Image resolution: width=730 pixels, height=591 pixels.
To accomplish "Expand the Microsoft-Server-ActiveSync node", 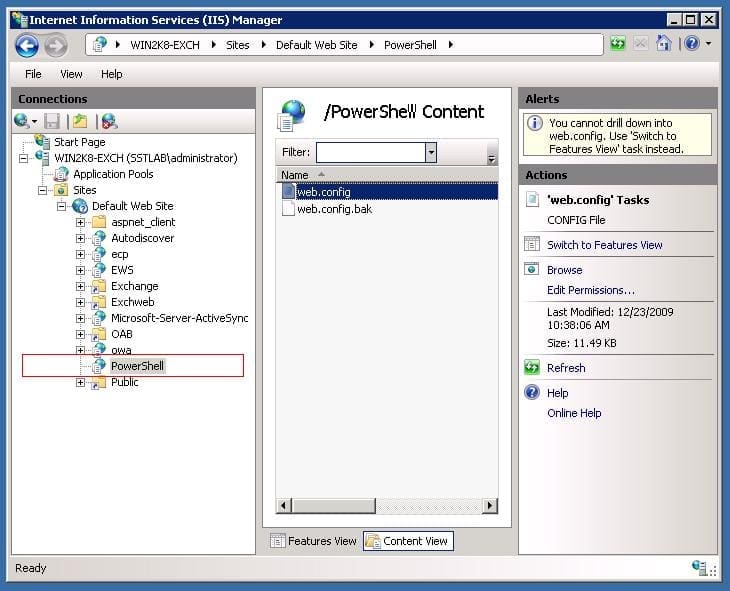I will point(81,319).
